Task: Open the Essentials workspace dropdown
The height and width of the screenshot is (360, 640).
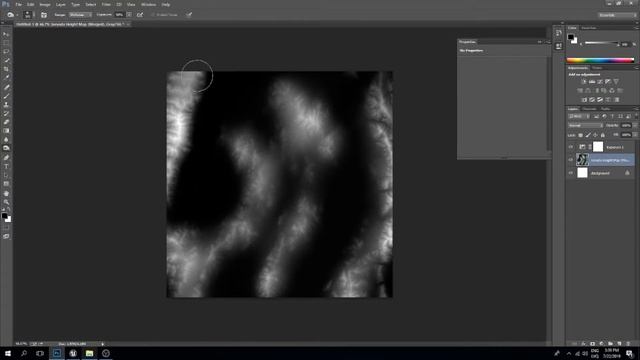Action: 617,15
